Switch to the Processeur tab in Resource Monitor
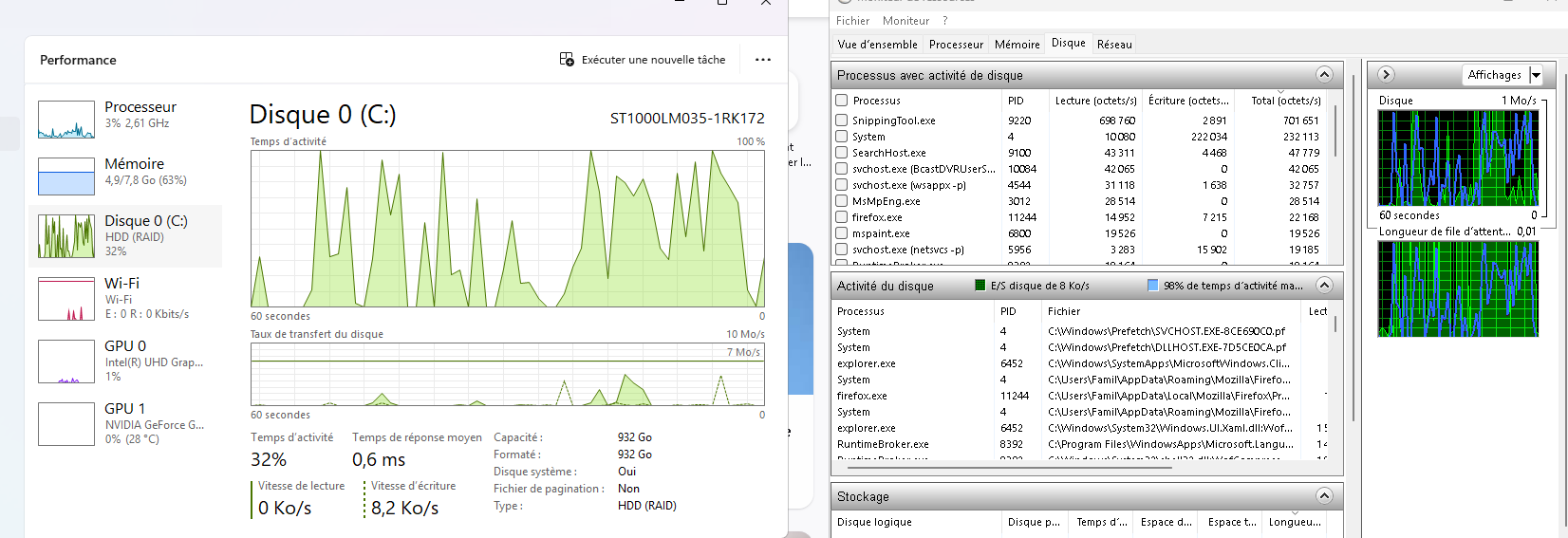Screen dimensions: 1568x538 [956, 45]
